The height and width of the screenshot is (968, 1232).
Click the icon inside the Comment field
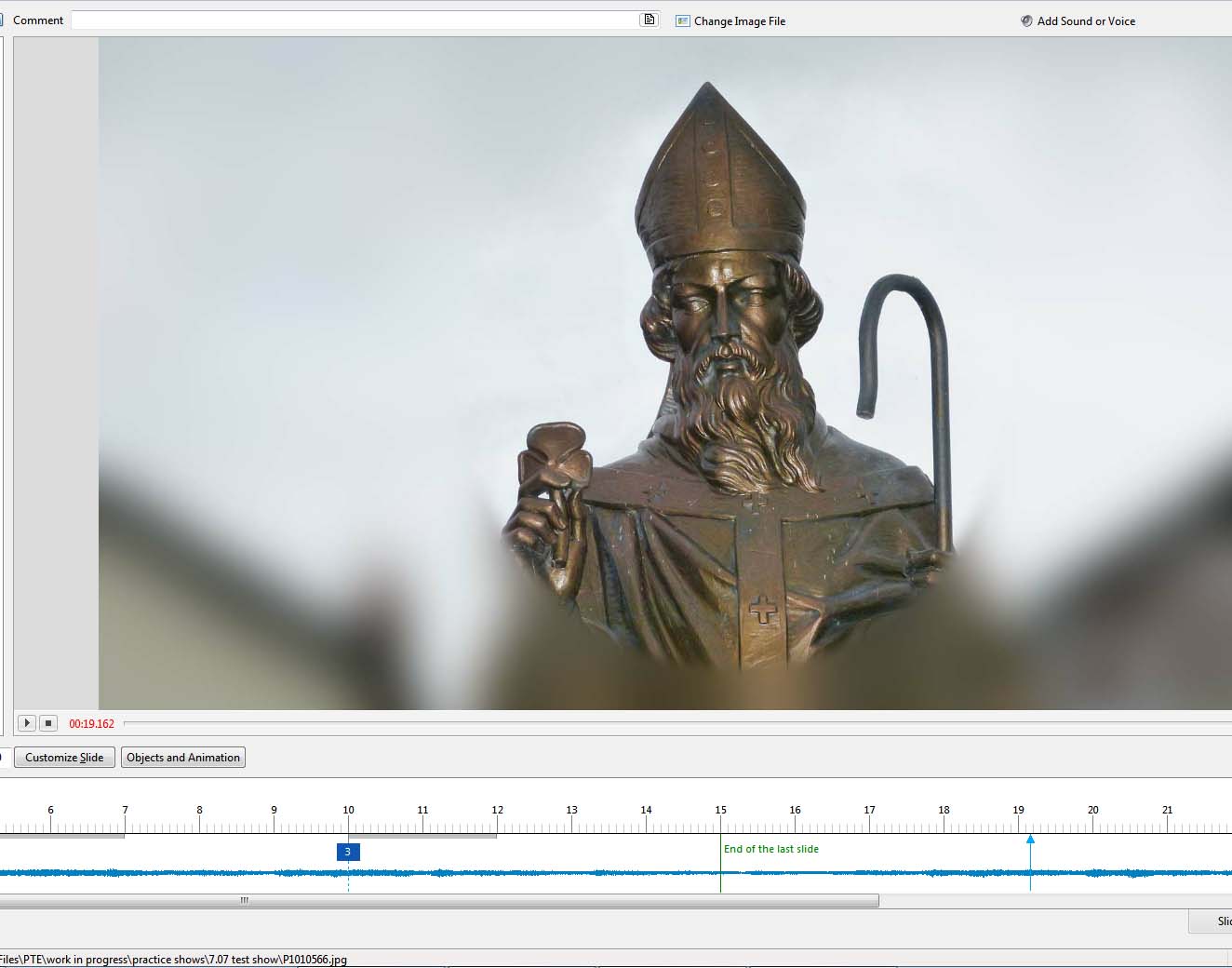649,20
